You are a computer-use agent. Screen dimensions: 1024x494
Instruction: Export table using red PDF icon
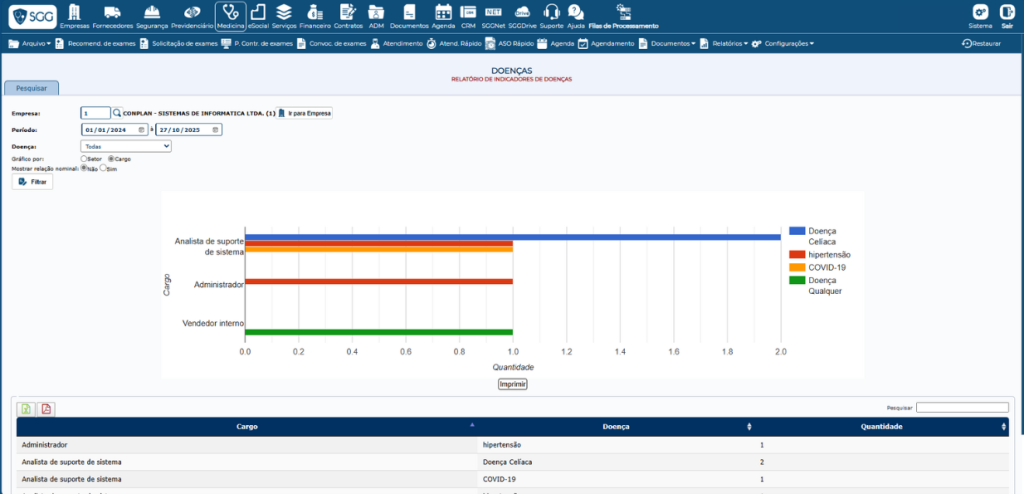click(x=46, y=408)
